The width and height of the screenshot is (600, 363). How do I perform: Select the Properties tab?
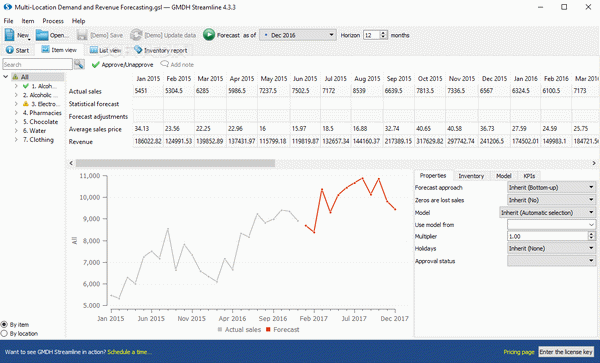pos(433,176)
